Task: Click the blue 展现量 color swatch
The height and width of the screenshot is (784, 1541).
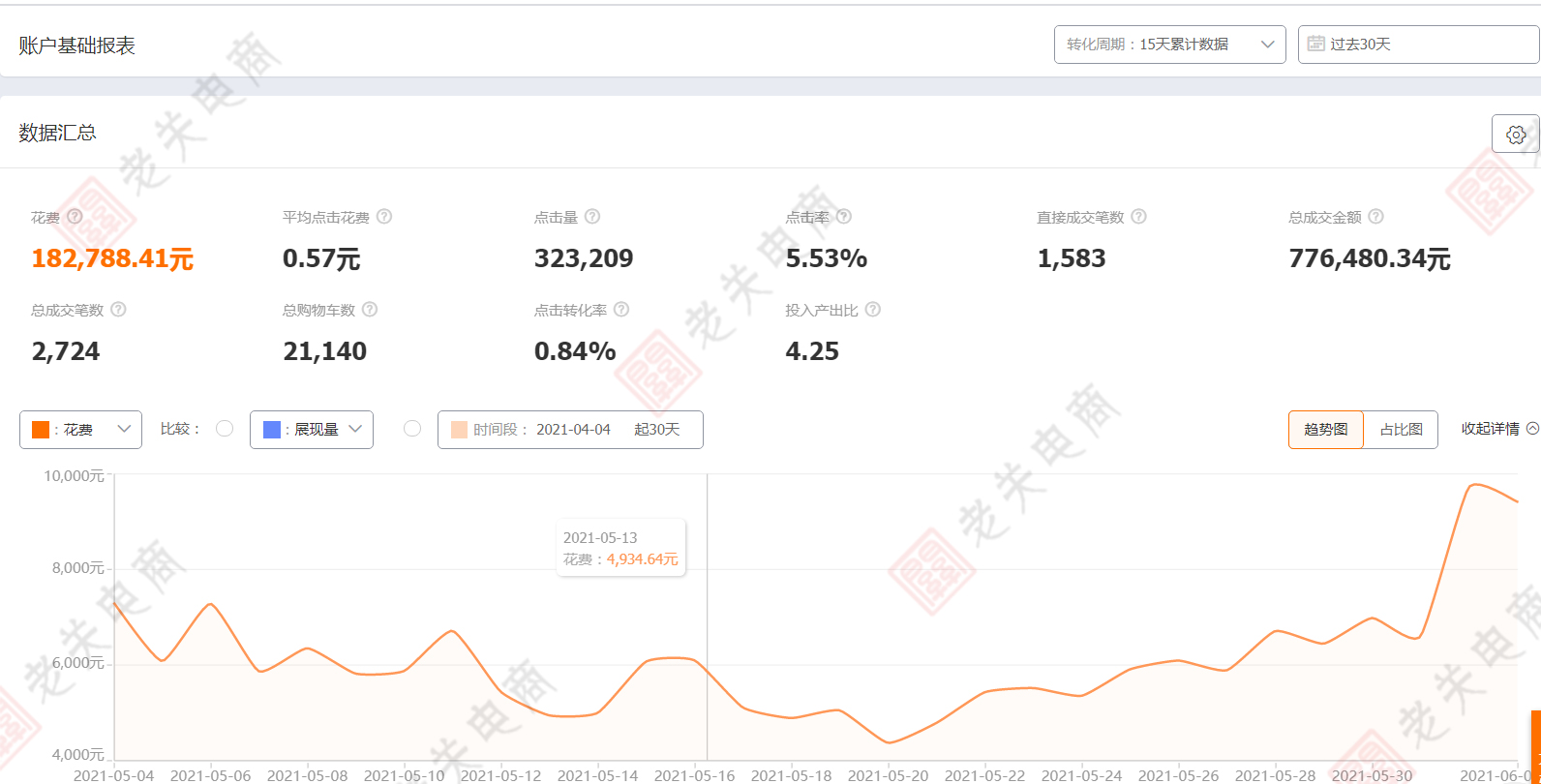Action: [x=272, y=430]
